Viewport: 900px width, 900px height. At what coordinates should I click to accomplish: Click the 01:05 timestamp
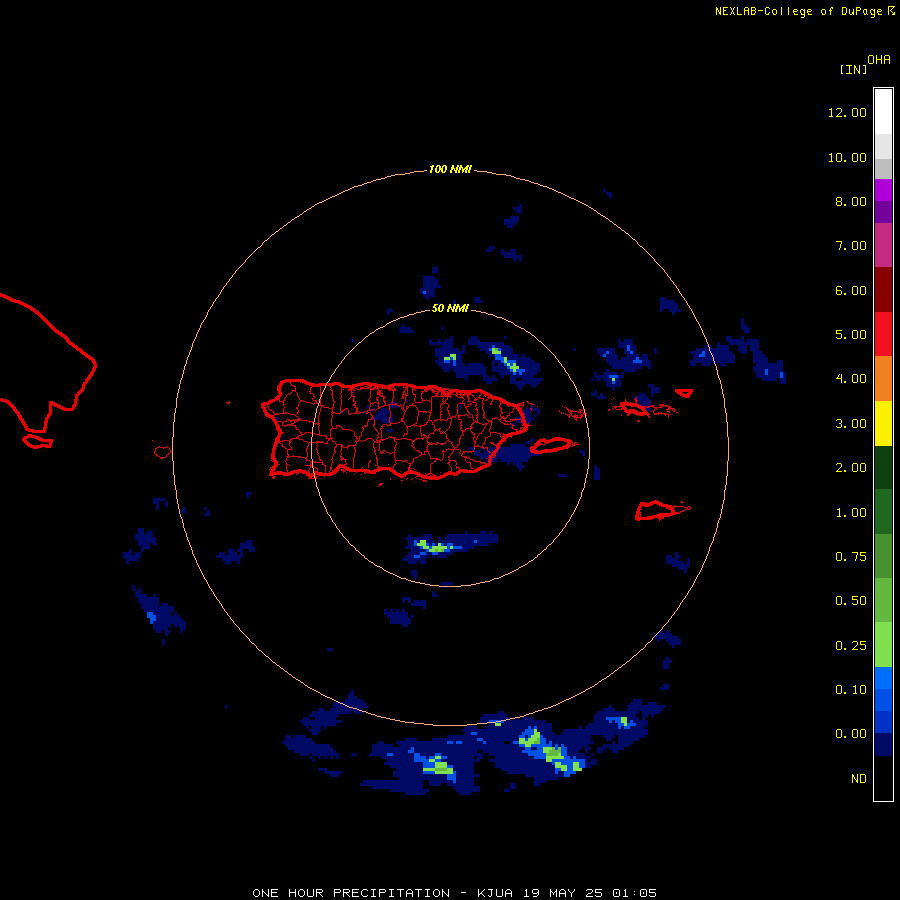coord(634,893)
